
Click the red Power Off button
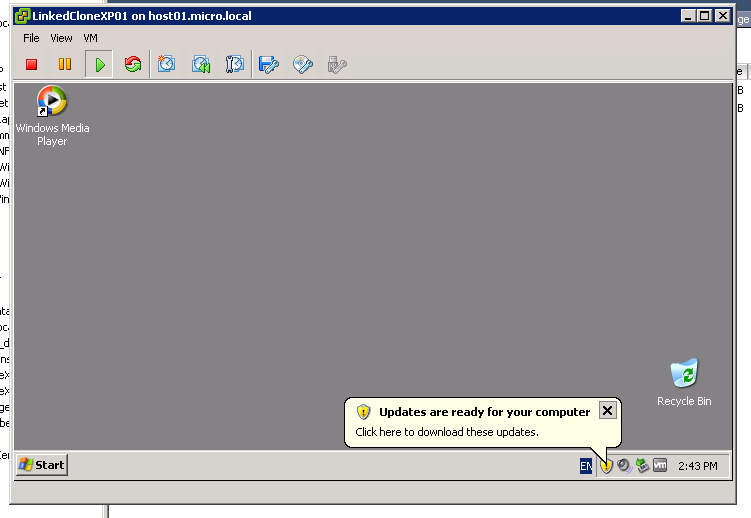click(32, 64)
